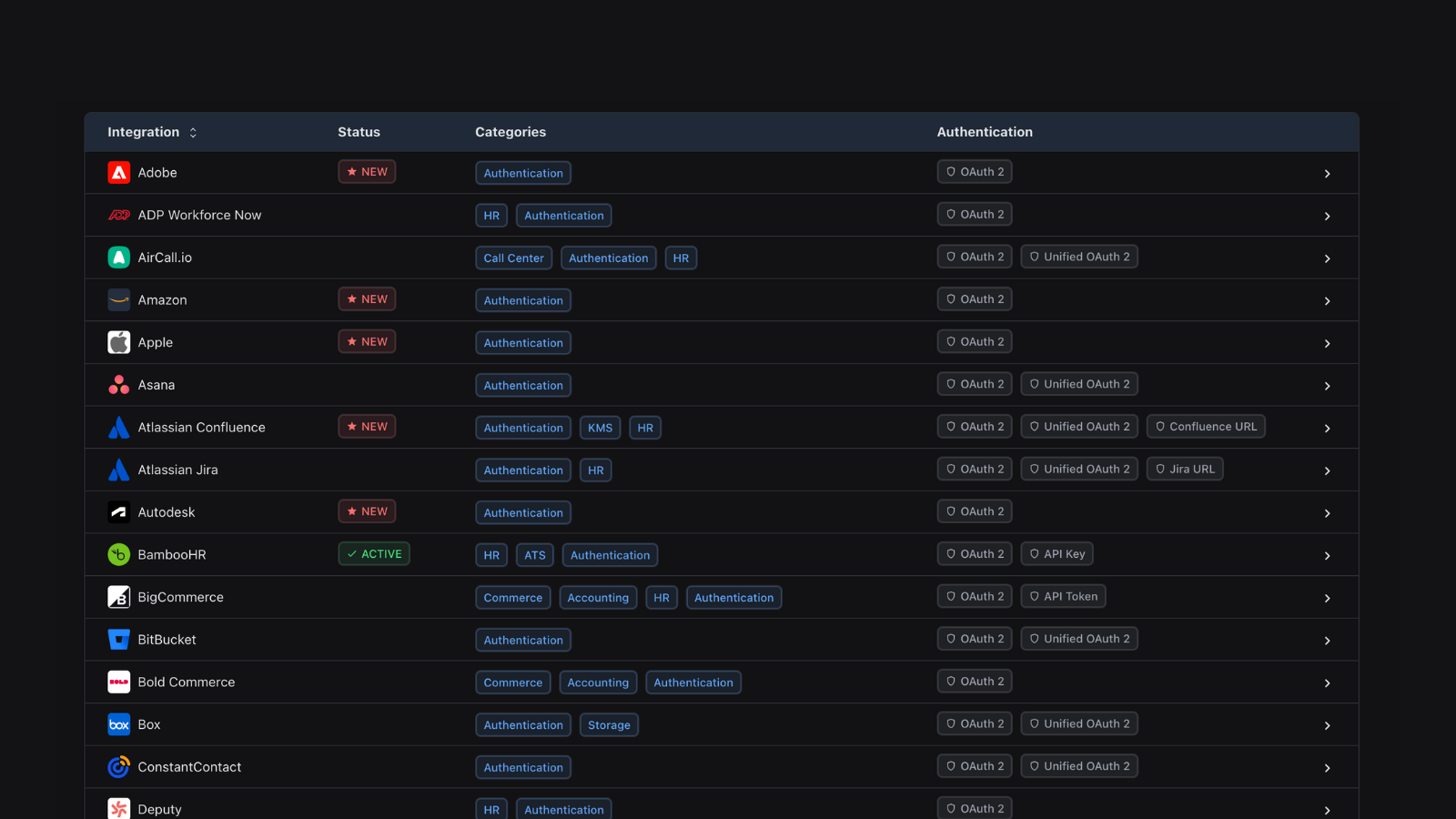Select the Amazon integration icon
1456x819 pixels.
(118, 299)
